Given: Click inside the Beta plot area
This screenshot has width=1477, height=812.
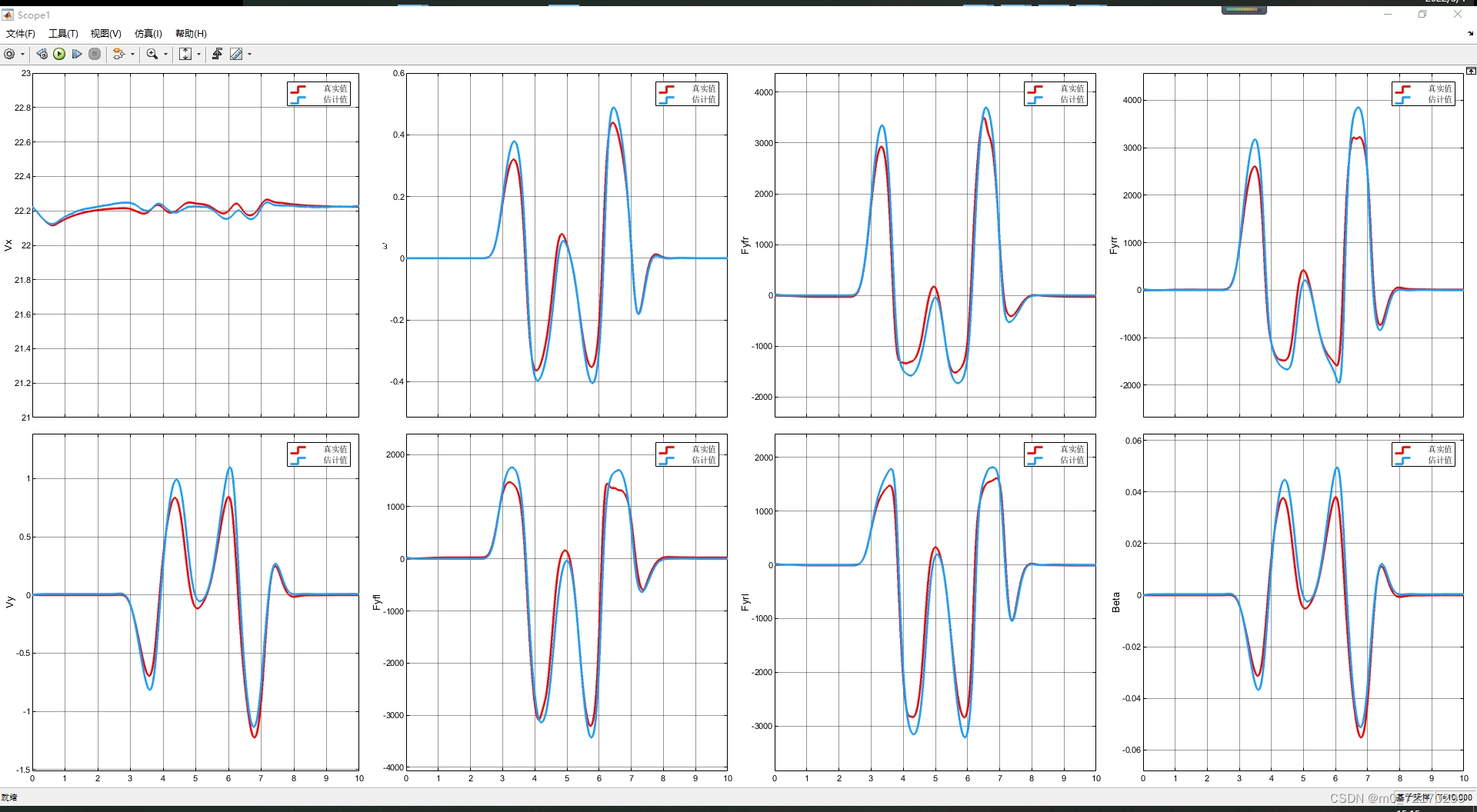Looking at the screenshot, I should click(x=1303, y=602).
